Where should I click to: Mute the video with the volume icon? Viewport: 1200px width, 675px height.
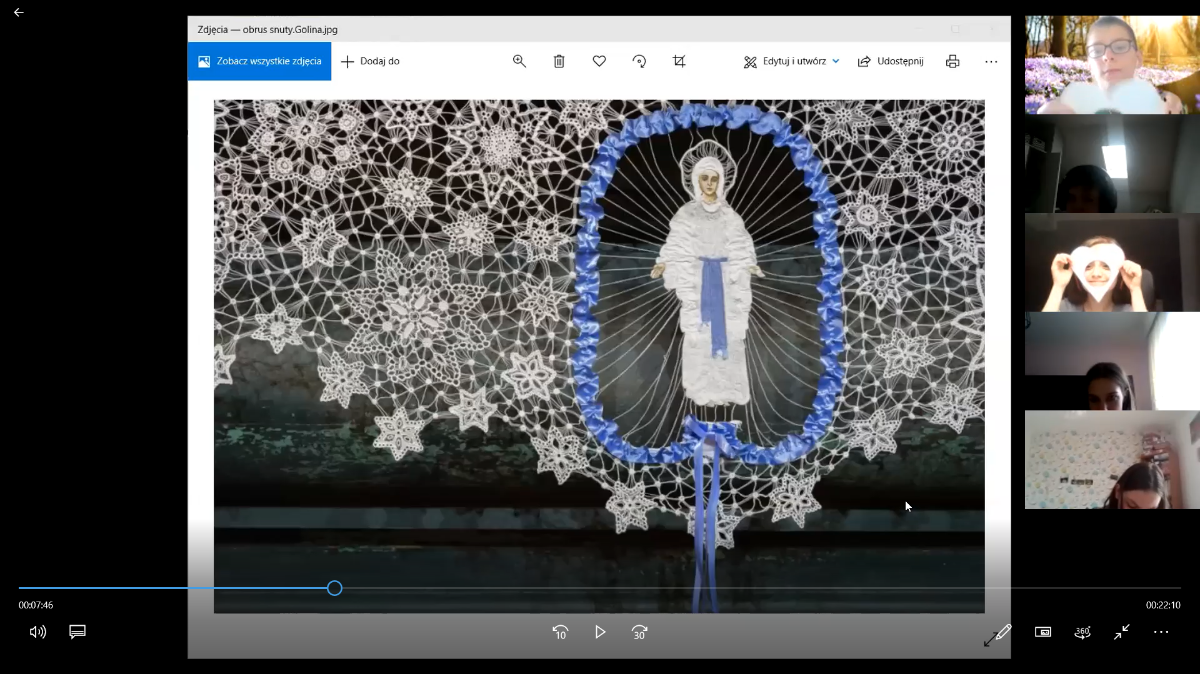pos(38,632)
